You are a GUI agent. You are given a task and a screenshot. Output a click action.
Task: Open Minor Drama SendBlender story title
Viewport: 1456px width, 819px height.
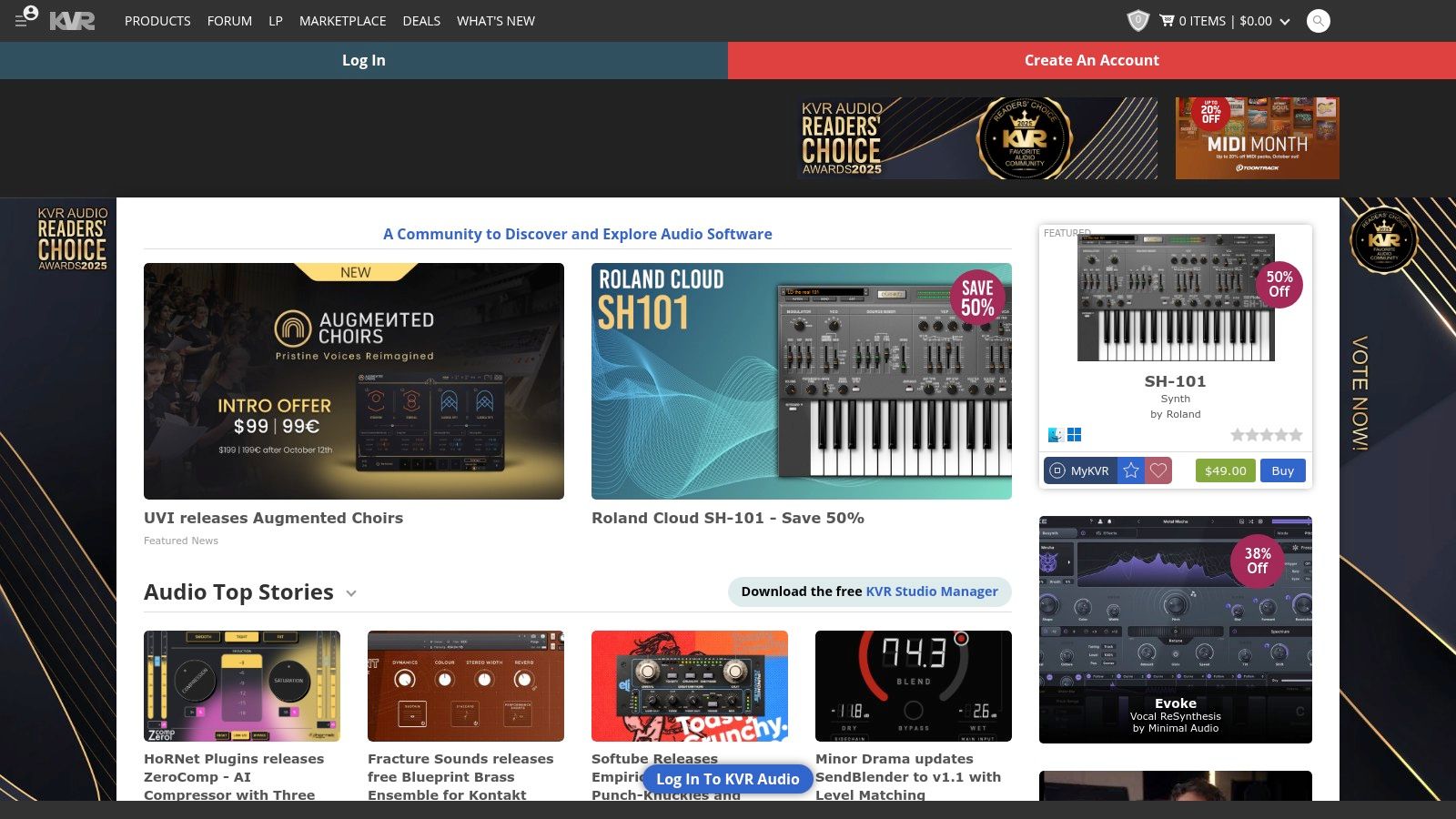coord(908,777)
